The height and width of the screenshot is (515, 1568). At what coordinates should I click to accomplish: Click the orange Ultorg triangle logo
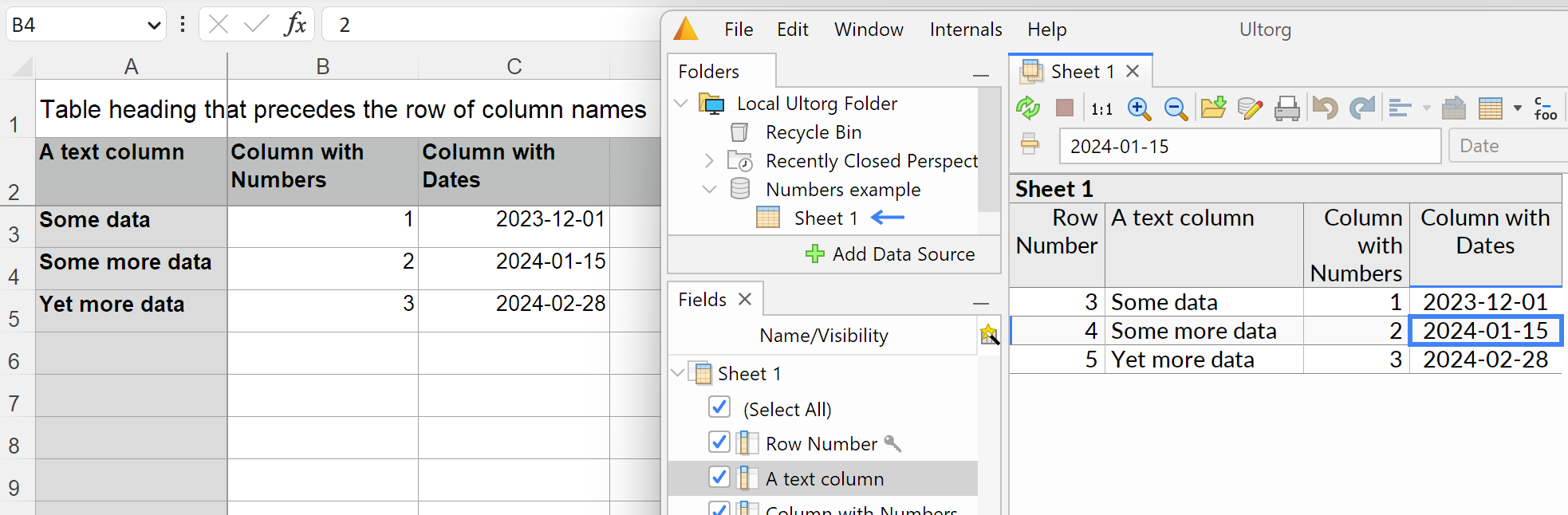pyautogui.click(x=686, y=29)
